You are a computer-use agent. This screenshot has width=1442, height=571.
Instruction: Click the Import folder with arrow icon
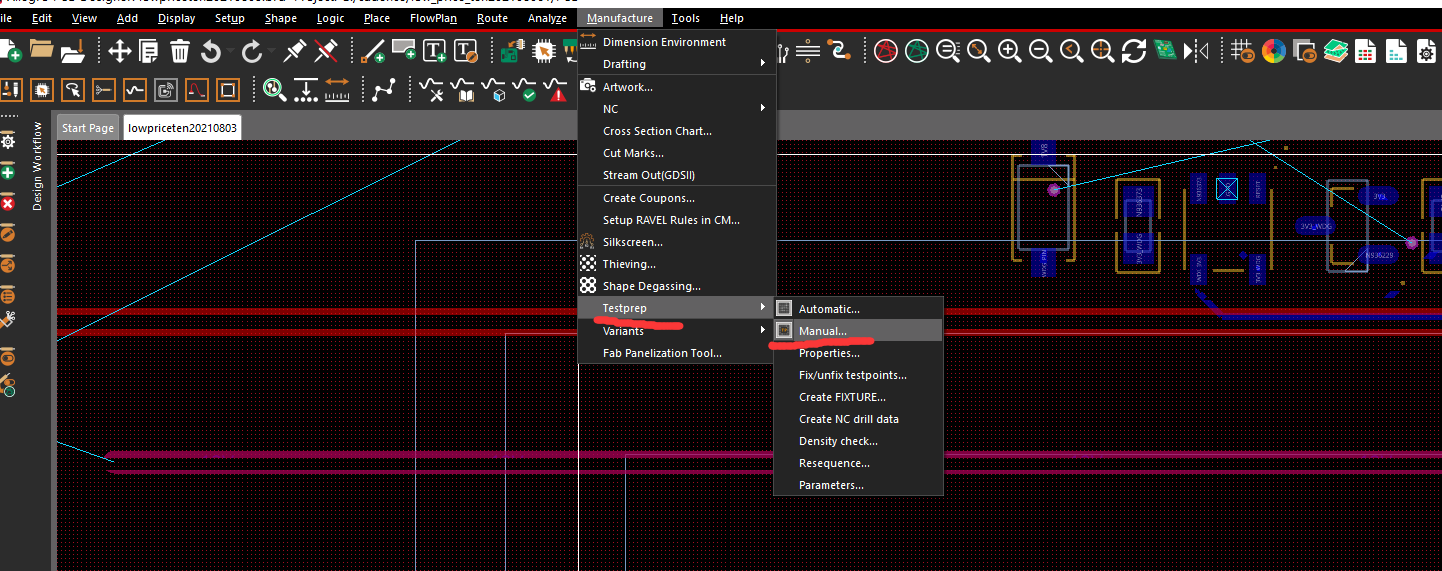pos(73,51)
